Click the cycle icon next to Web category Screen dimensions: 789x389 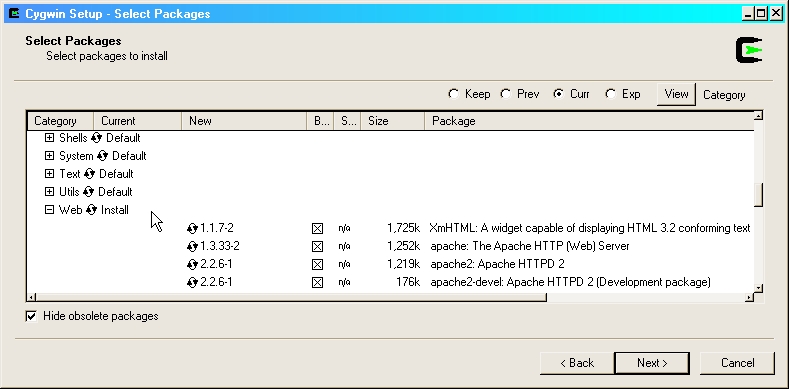(x=91, y=210)
